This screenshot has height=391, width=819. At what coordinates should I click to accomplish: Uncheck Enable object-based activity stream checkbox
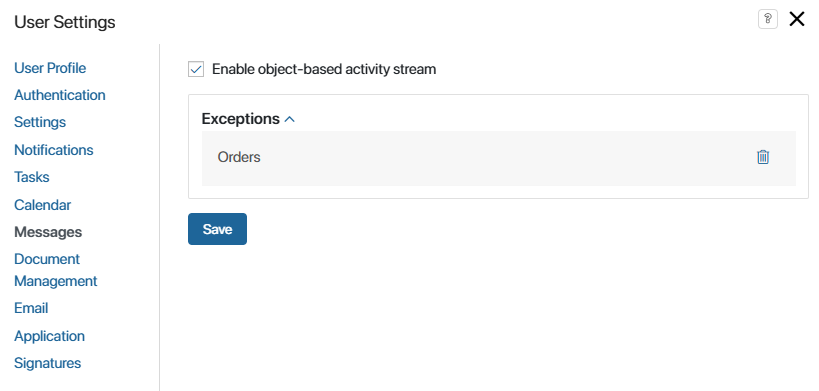196,69
